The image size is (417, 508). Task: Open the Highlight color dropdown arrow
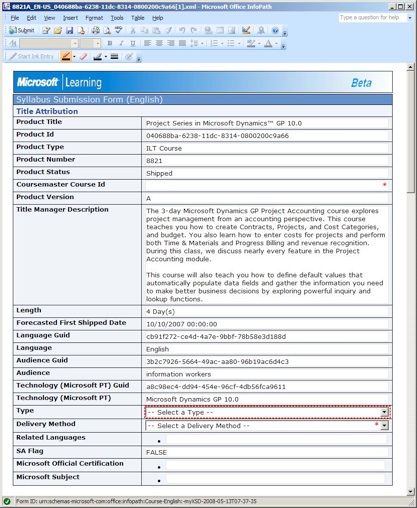point(259,44)
